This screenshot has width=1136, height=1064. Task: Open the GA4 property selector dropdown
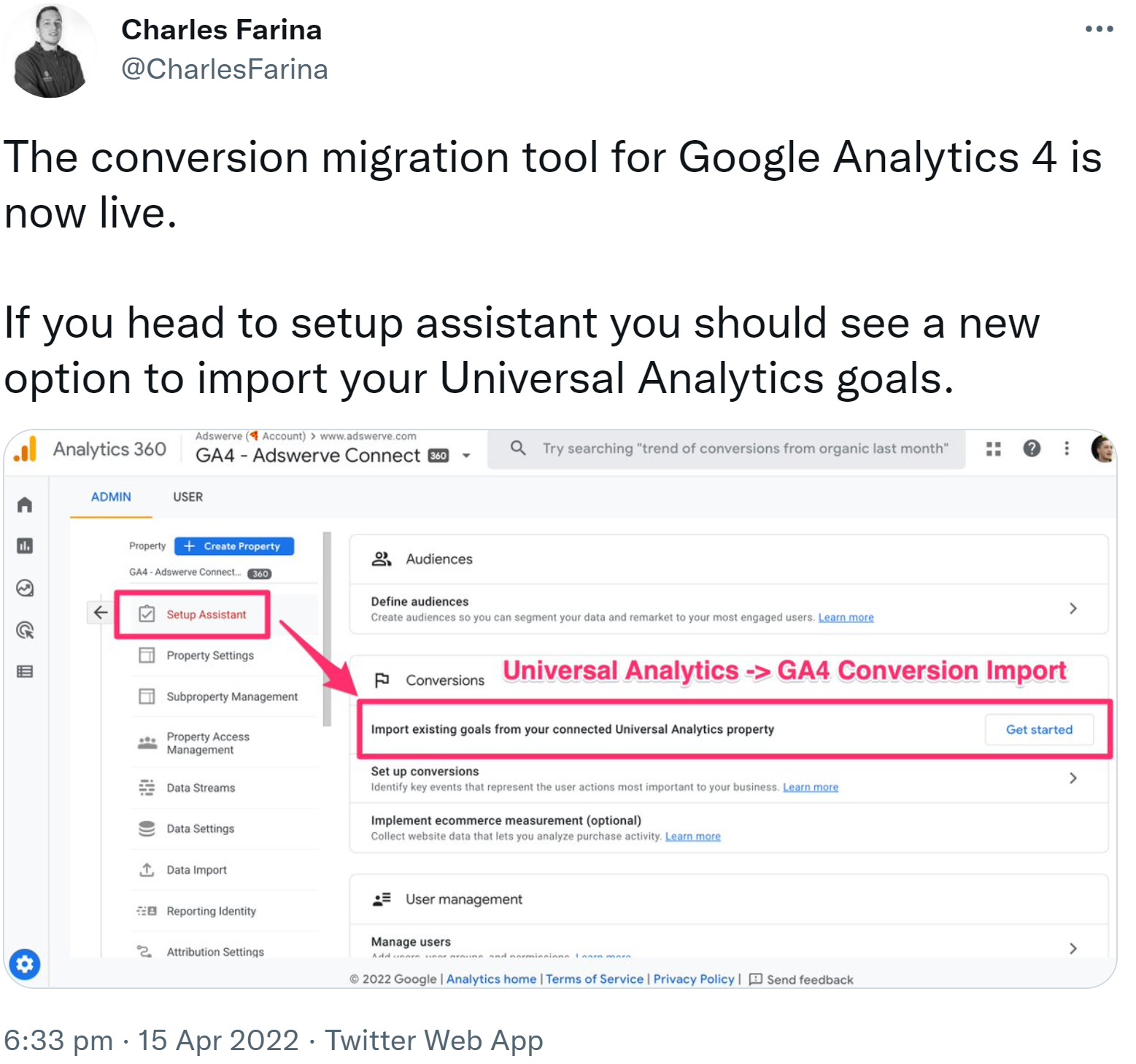465,454
